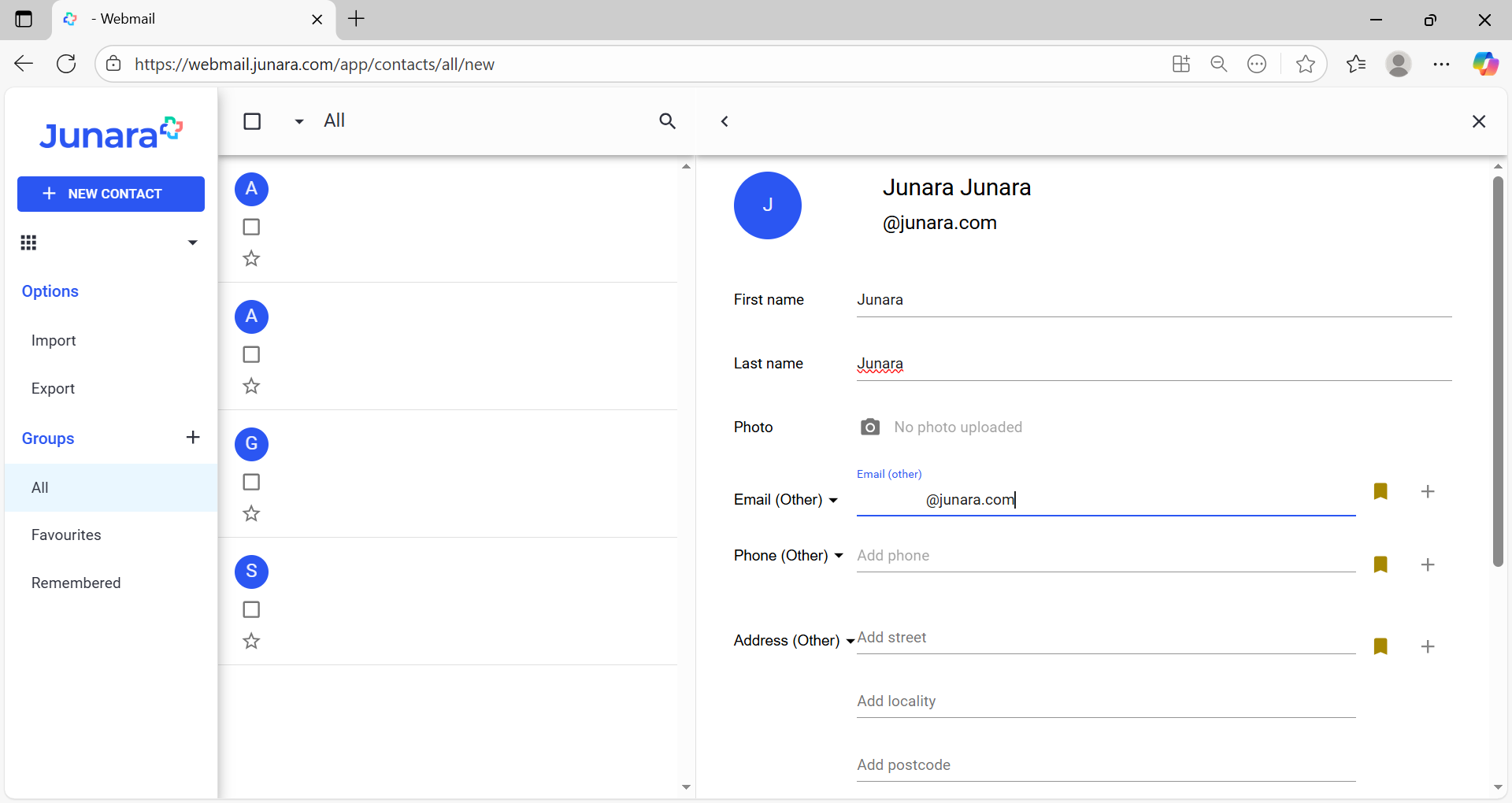Click the NEW CONTACT button
This screenshot has width=1512, height=803.
tap(111, 194)
